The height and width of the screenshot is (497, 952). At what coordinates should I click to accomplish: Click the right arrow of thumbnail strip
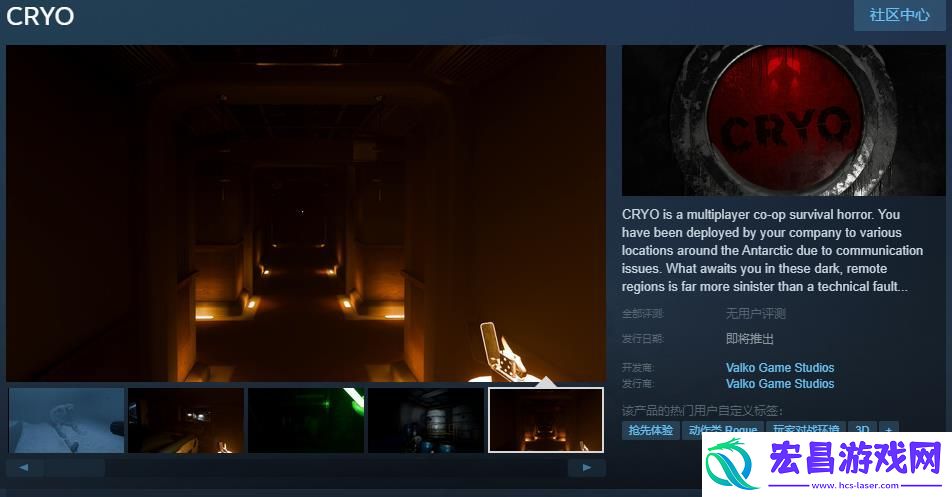[x=586, y=468]
